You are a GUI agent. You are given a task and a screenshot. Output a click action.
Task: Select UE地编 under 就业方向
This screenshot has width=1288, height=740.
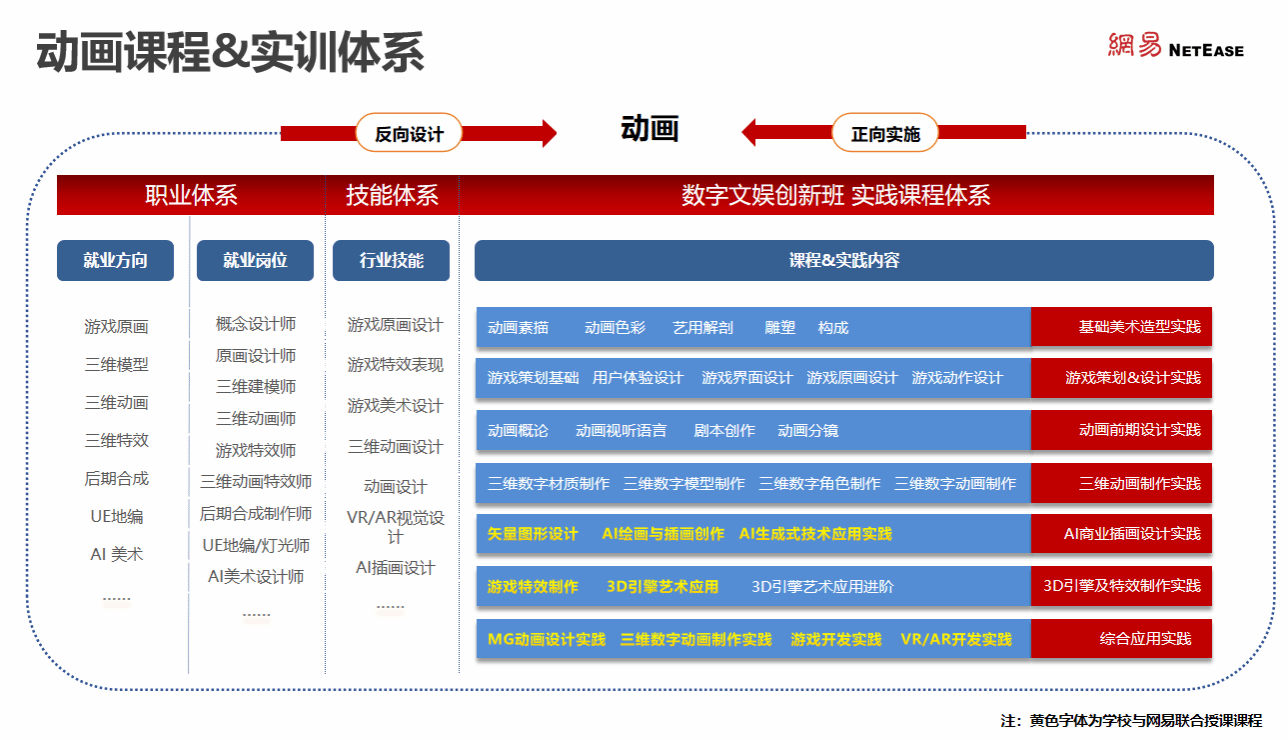(116, 516)
